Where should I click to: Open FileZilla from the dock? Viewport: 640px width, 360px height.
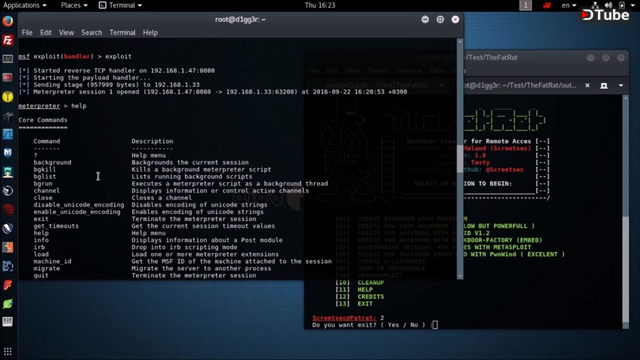[8, 40]
